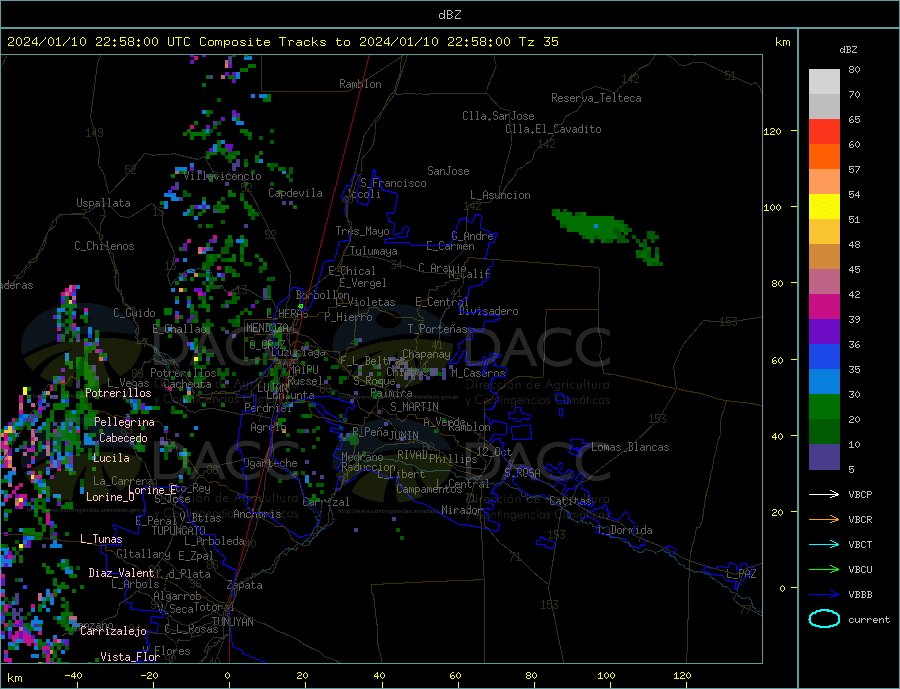Click the Potrerillos white label
The image size is (900, 689).
(118, 393)
